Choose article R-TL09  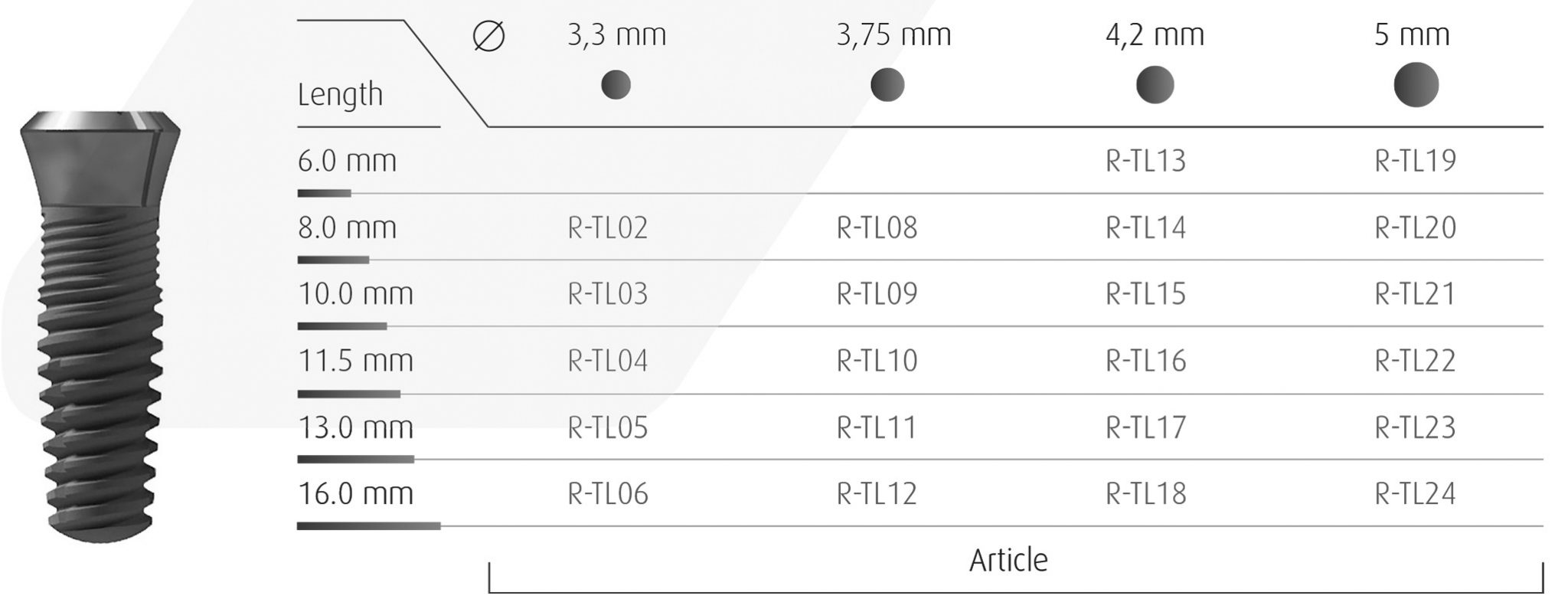(x=877, y=294)
